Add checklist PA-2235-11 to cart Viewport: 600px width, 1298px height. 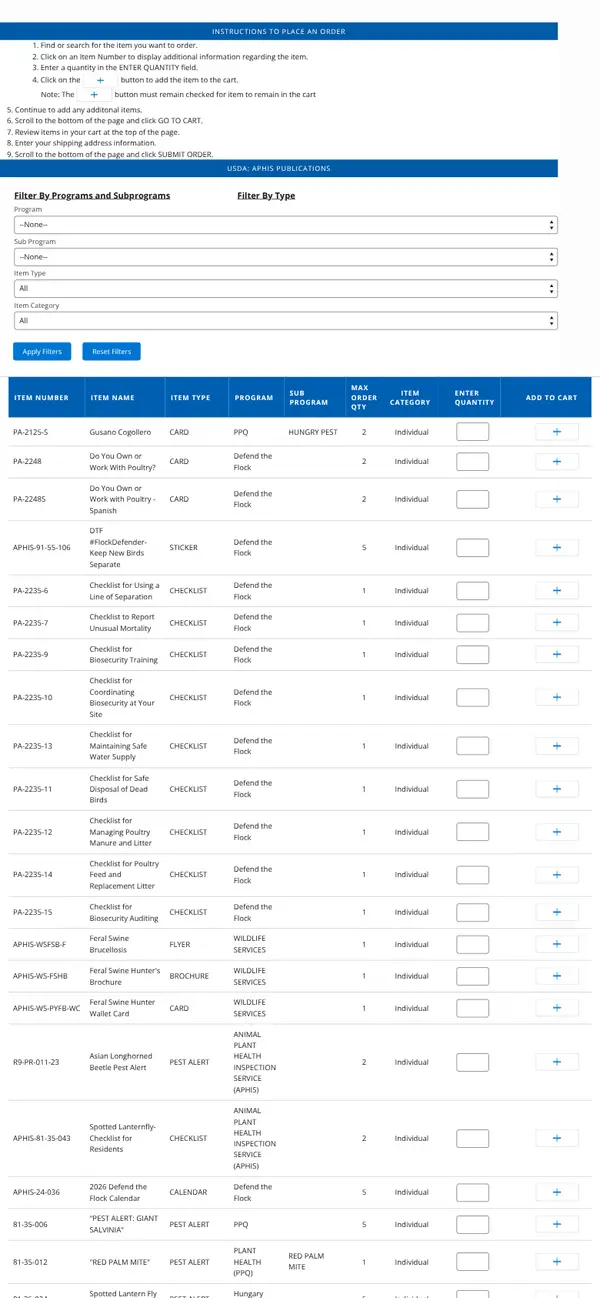click(557, 789)
